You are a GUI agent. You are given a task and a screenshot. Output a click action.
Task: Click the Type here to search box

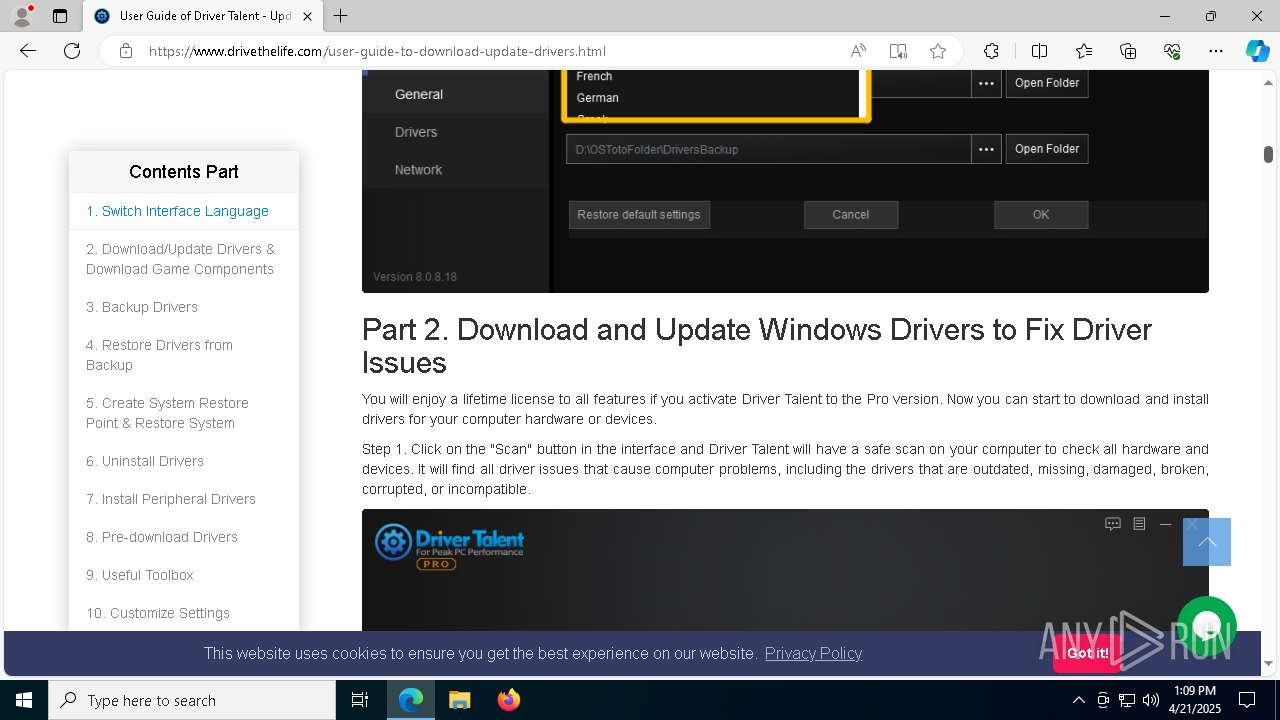[192, 700]
